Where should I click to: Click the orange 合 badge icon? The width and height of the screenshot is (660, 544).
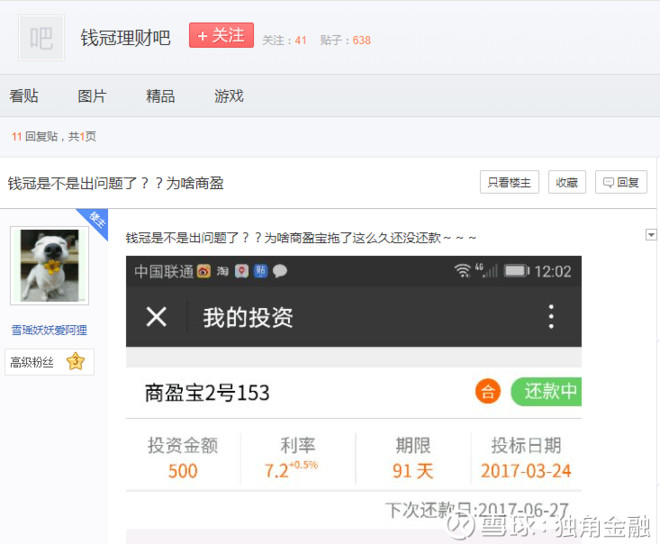[488, 391]
